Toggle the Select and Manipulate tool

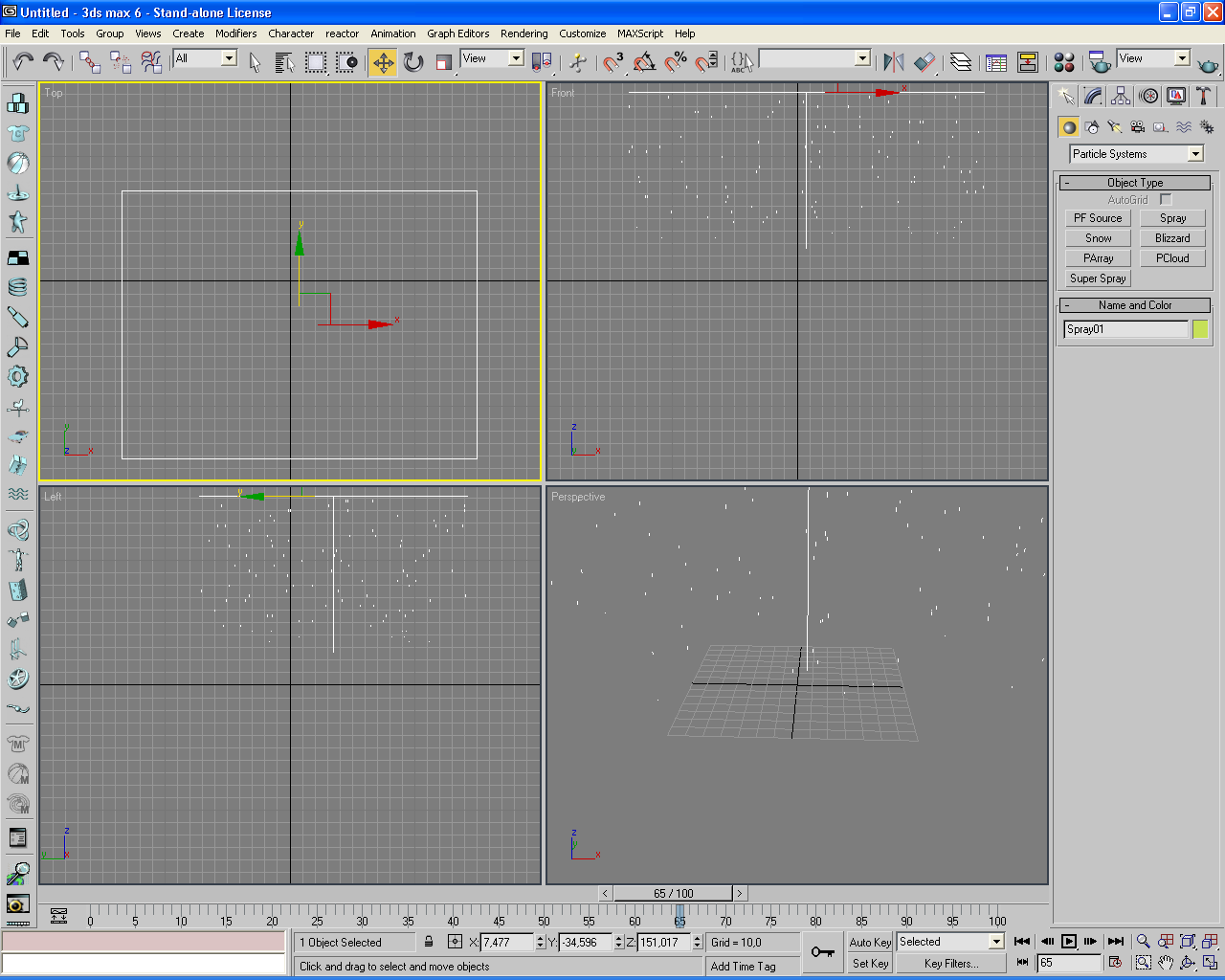[x=578, y=62]
